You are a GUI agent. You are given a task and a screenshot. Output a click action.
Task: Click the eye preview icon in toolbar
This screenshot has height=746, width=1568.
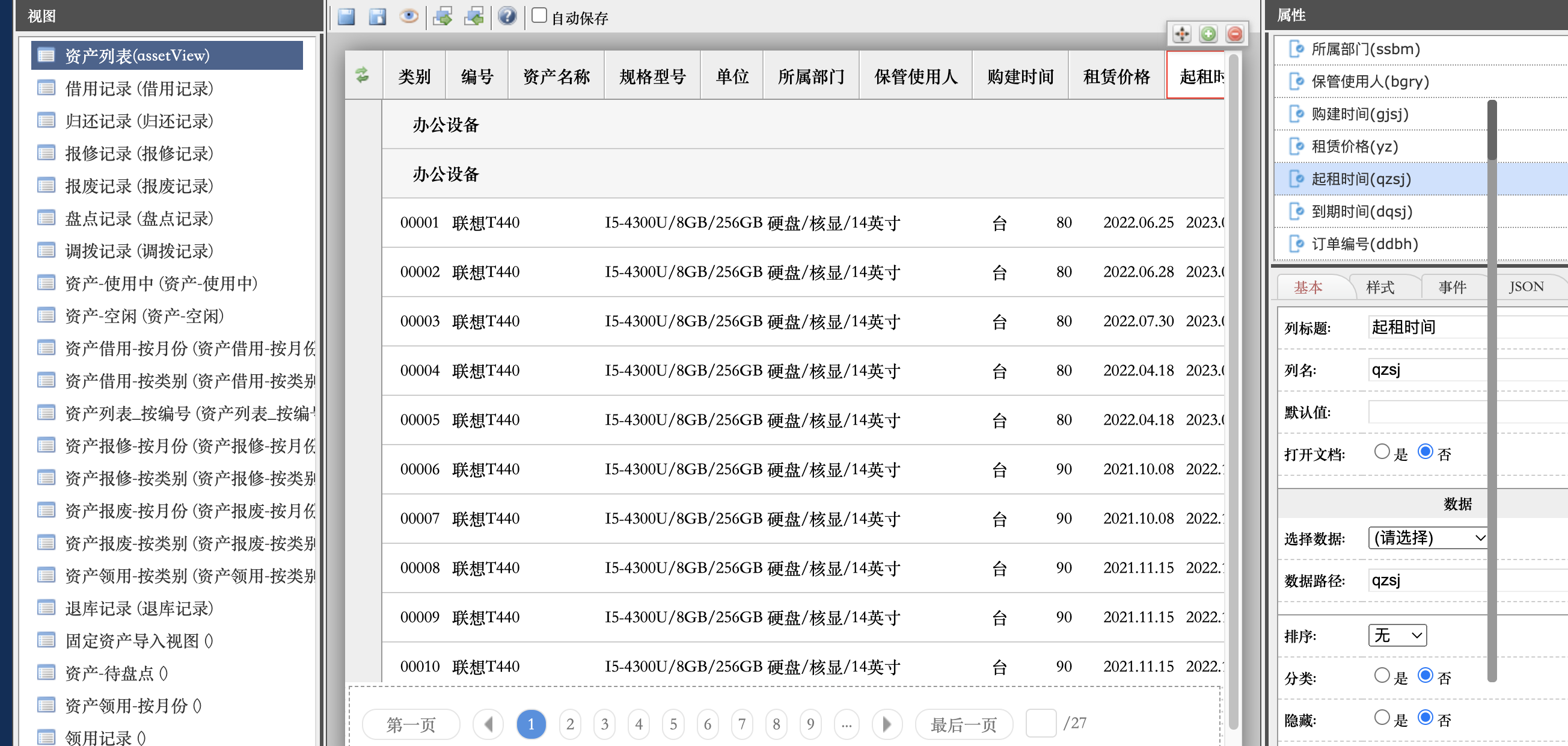point(408,16)
